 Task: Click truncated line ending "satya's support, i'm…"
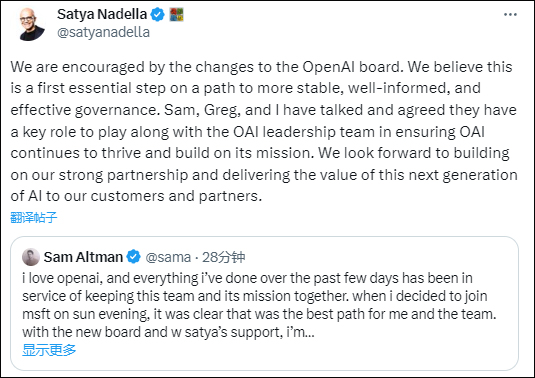click(168, 332)
